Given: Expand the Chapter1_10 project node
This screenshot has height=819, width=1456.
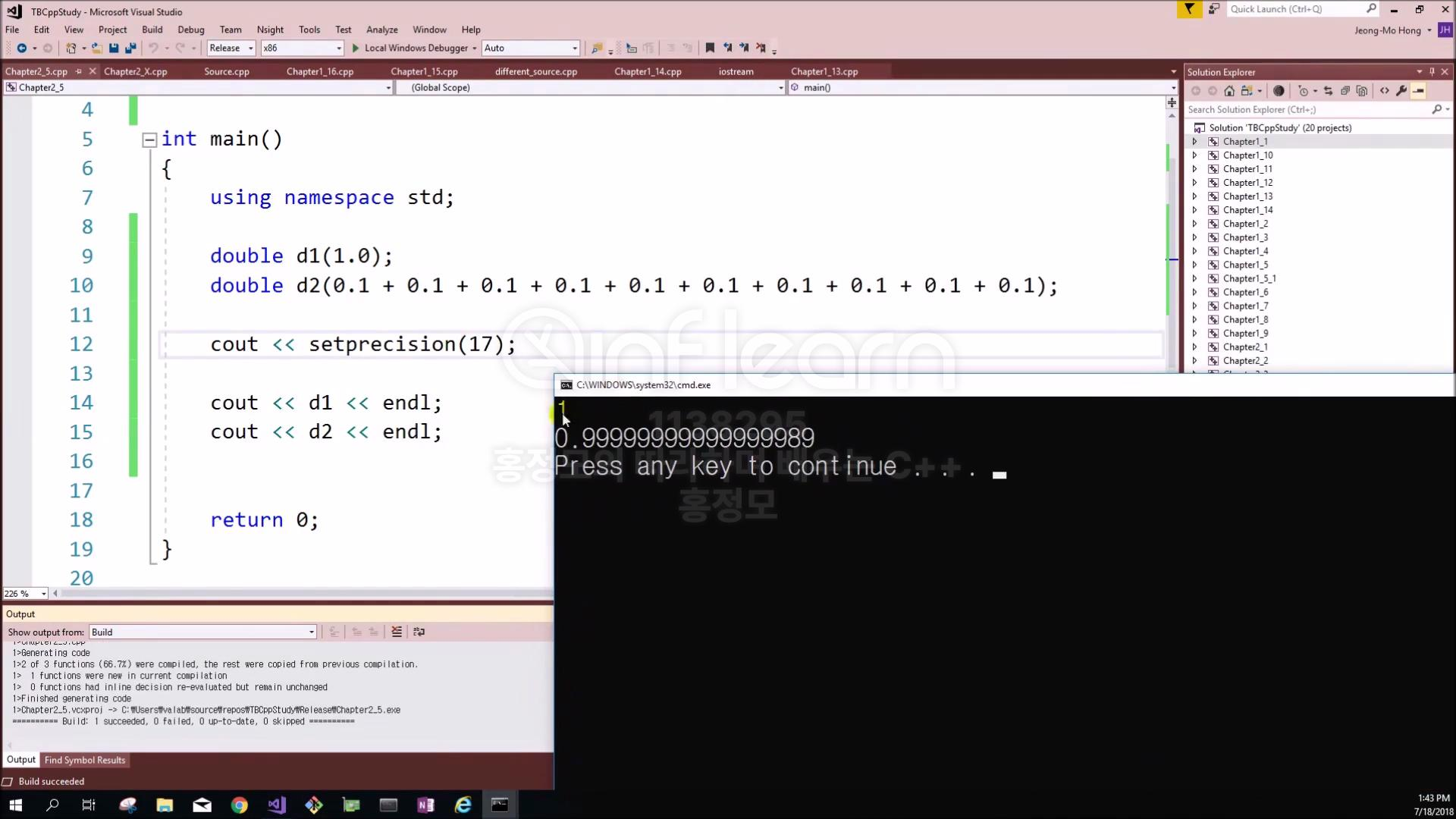Looking at the screenshot, I should pos(1194,155).
